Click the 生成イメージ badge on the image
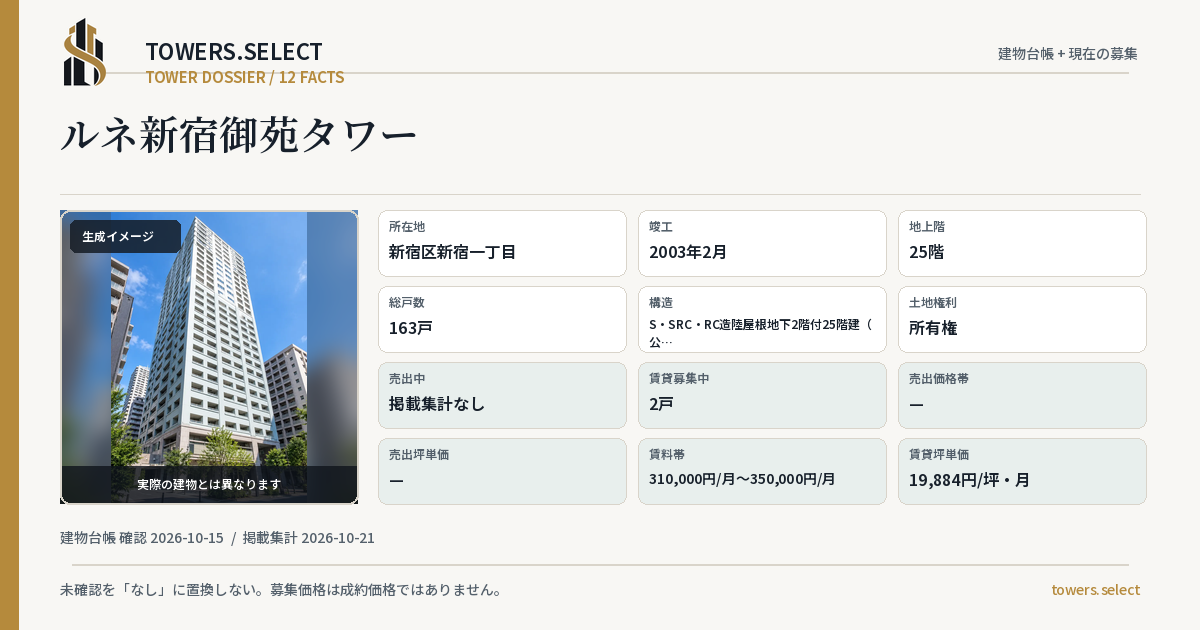The height and width of the screenshot is (630, 1200). click(x=125, y=237)
